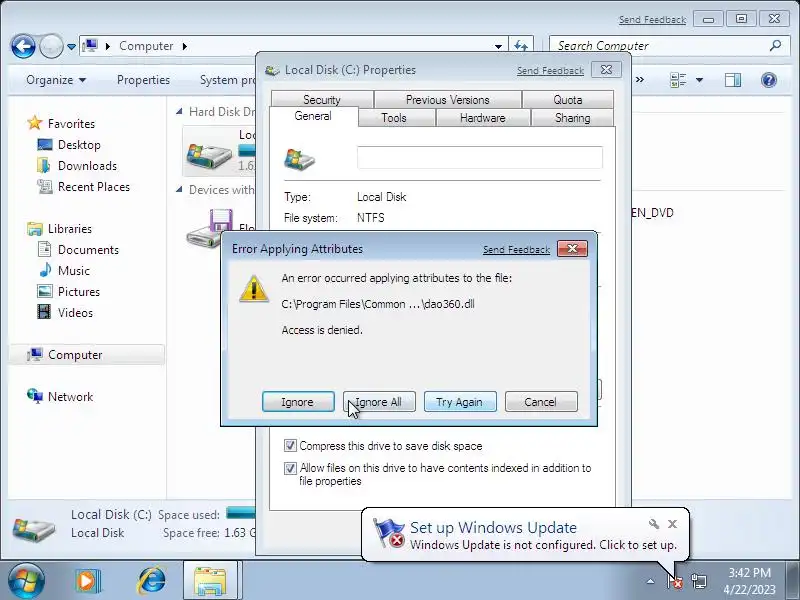Click Send Feedback in Properties dialog

pyautogui.click(x=550, y=71)
